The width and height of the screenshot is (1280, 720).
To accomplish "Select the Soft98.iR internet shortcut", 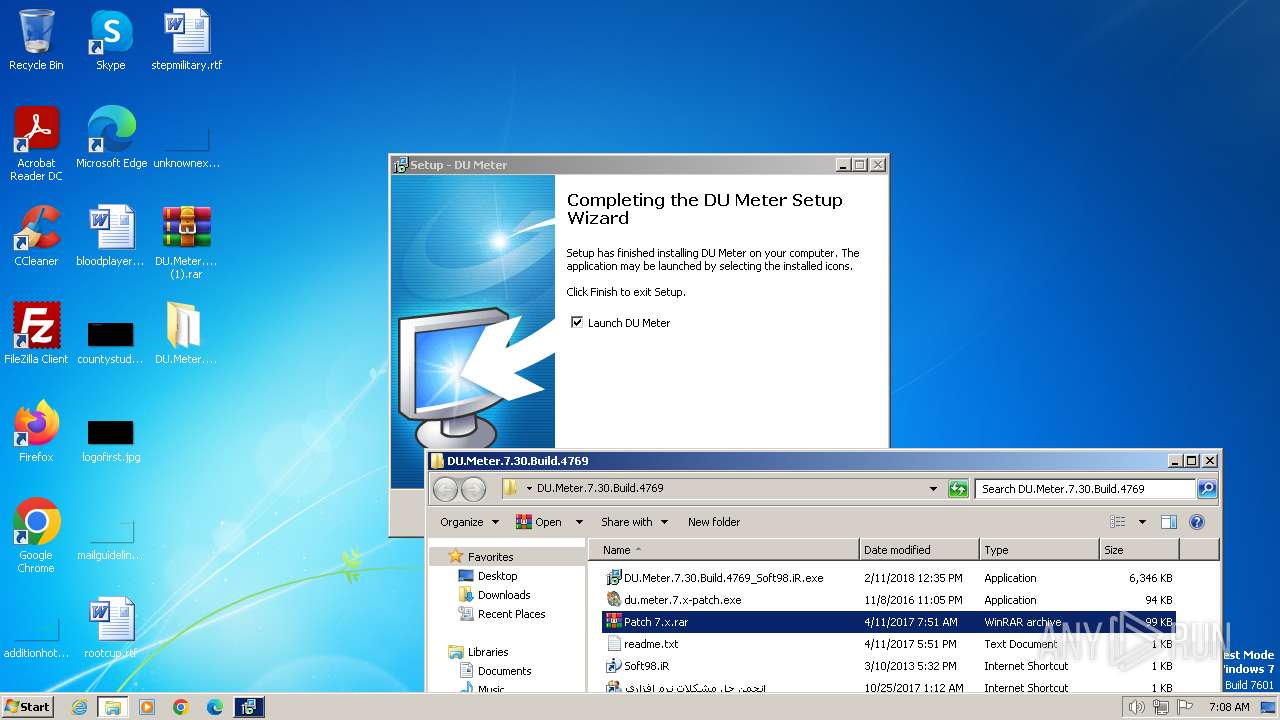I will [x=890, y=666].
